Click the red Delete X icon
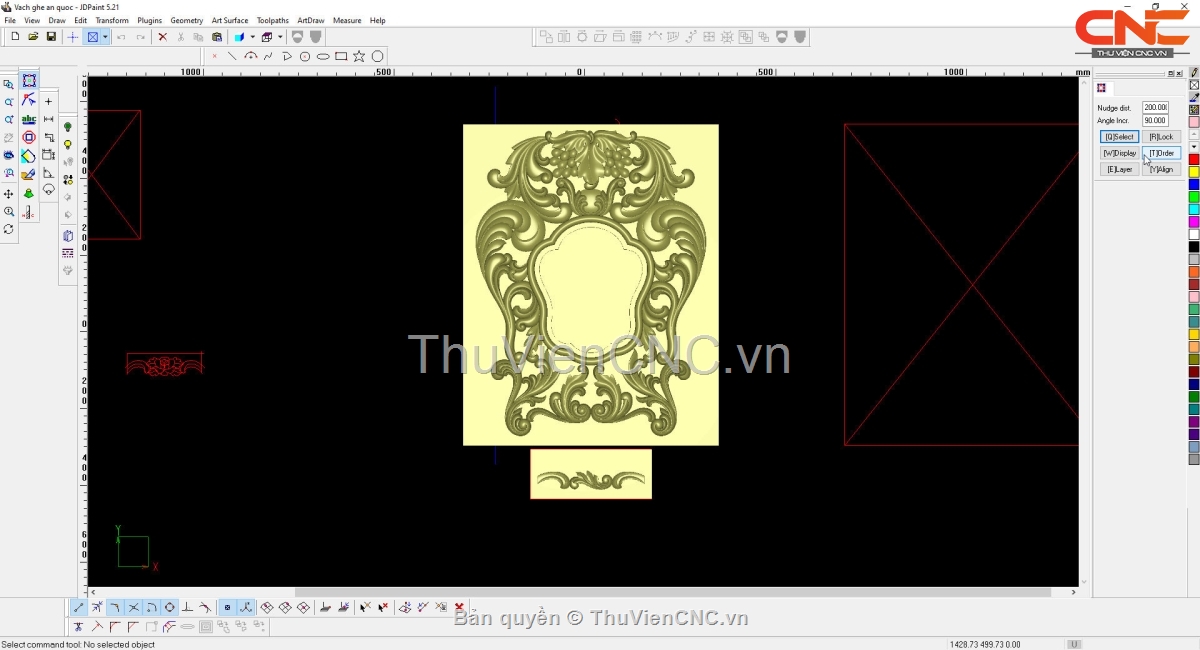This screenshot has height=650, width=1200. pyautogui.click(x=163, y=37)
